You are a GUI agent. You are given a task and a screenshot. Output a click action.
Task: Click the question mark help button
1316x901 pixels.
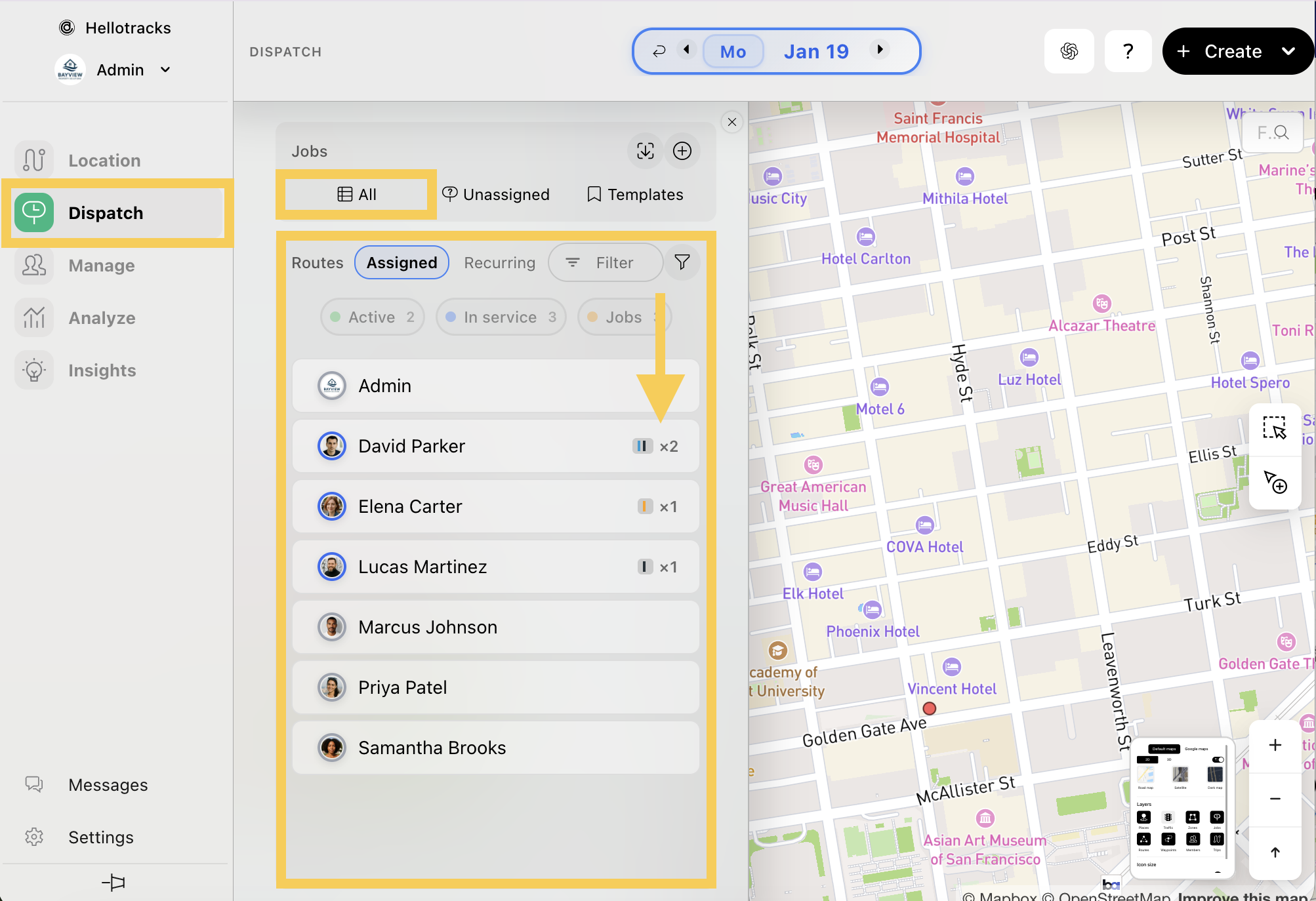[x=1128, y=51]
